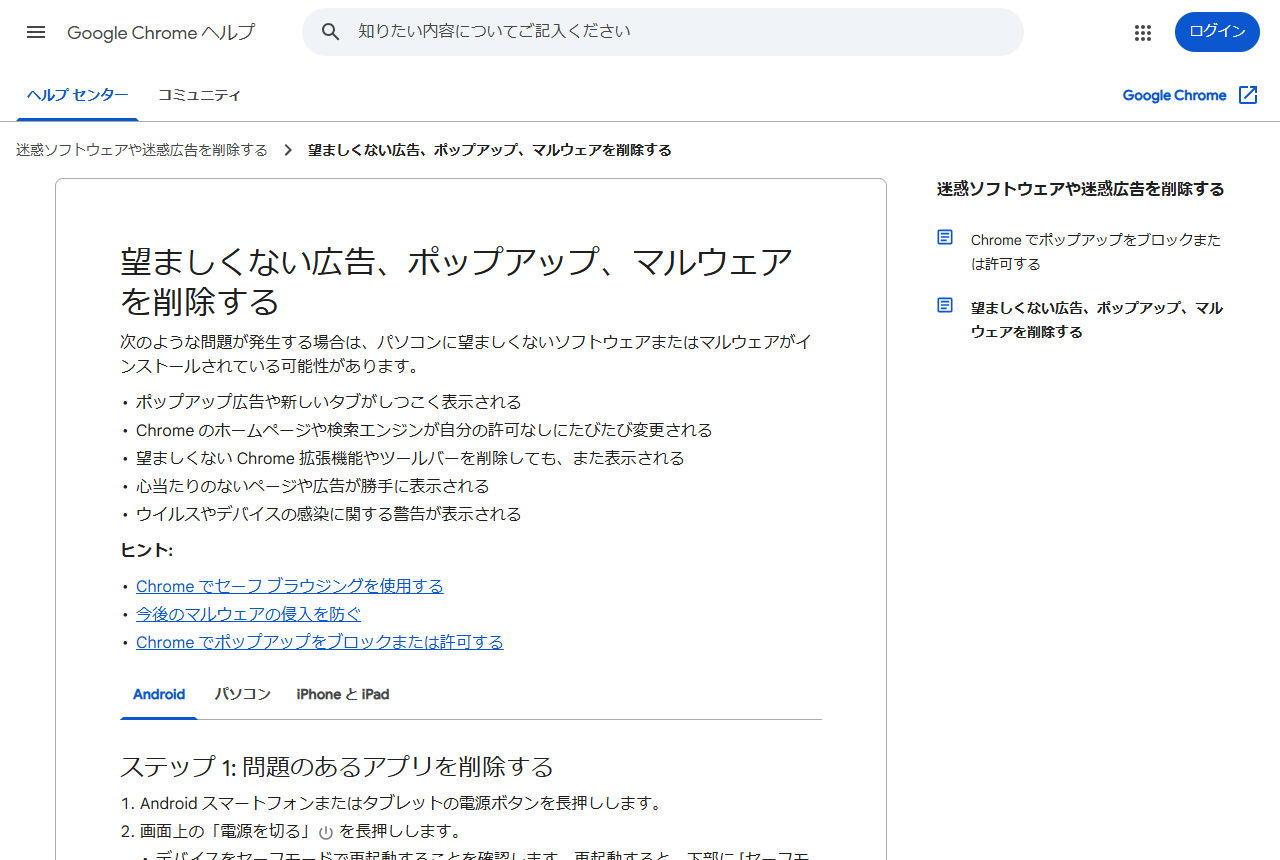1280x860 pixels.
Task: Click external link icon beside Google Chrome
Action: pyautogui.click(x=1248, y=95)
